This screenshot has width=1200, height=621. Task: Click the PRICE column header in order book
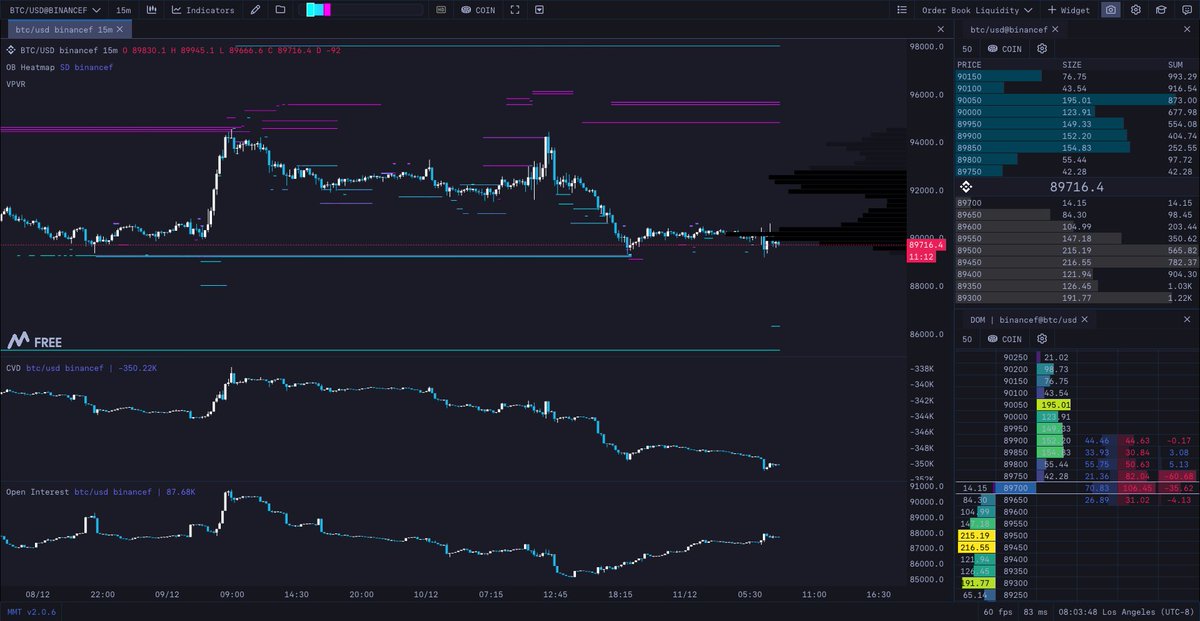tap(969, 64)
